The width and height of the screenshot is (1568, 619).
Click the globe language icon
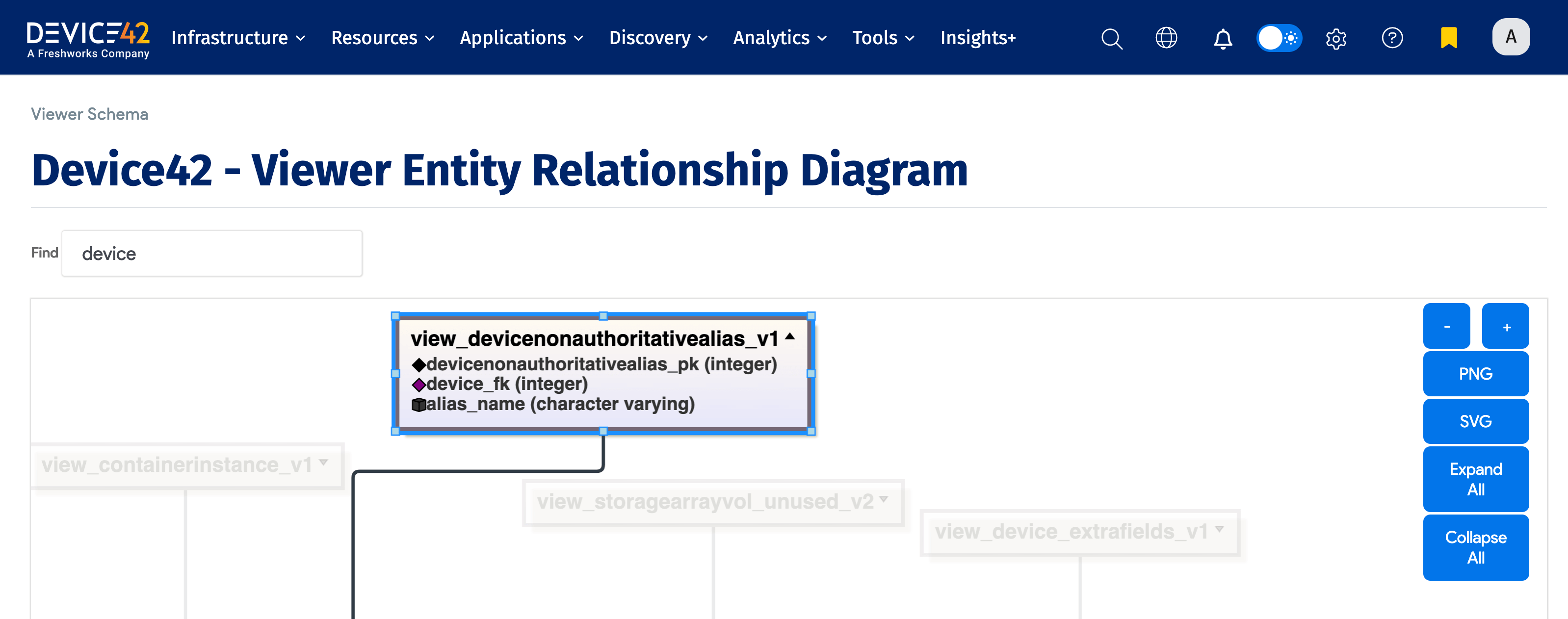point(1166,38)
